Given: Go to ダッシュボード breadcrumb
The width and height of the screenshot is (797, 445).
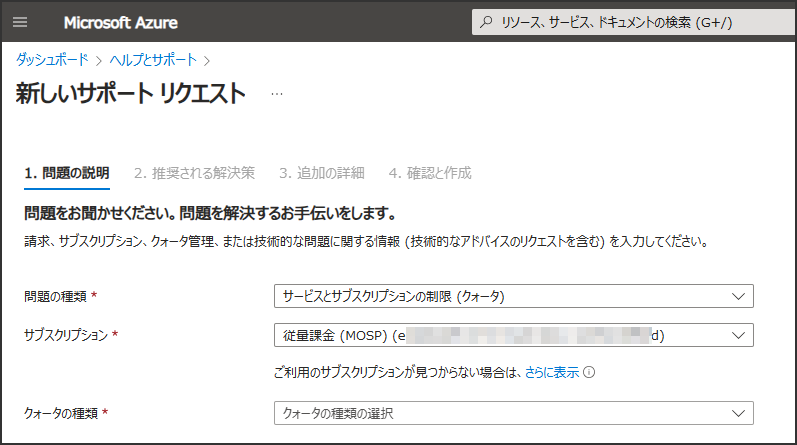Looking at the screenshot, I should pyautogui.click(x=52, y=60).
